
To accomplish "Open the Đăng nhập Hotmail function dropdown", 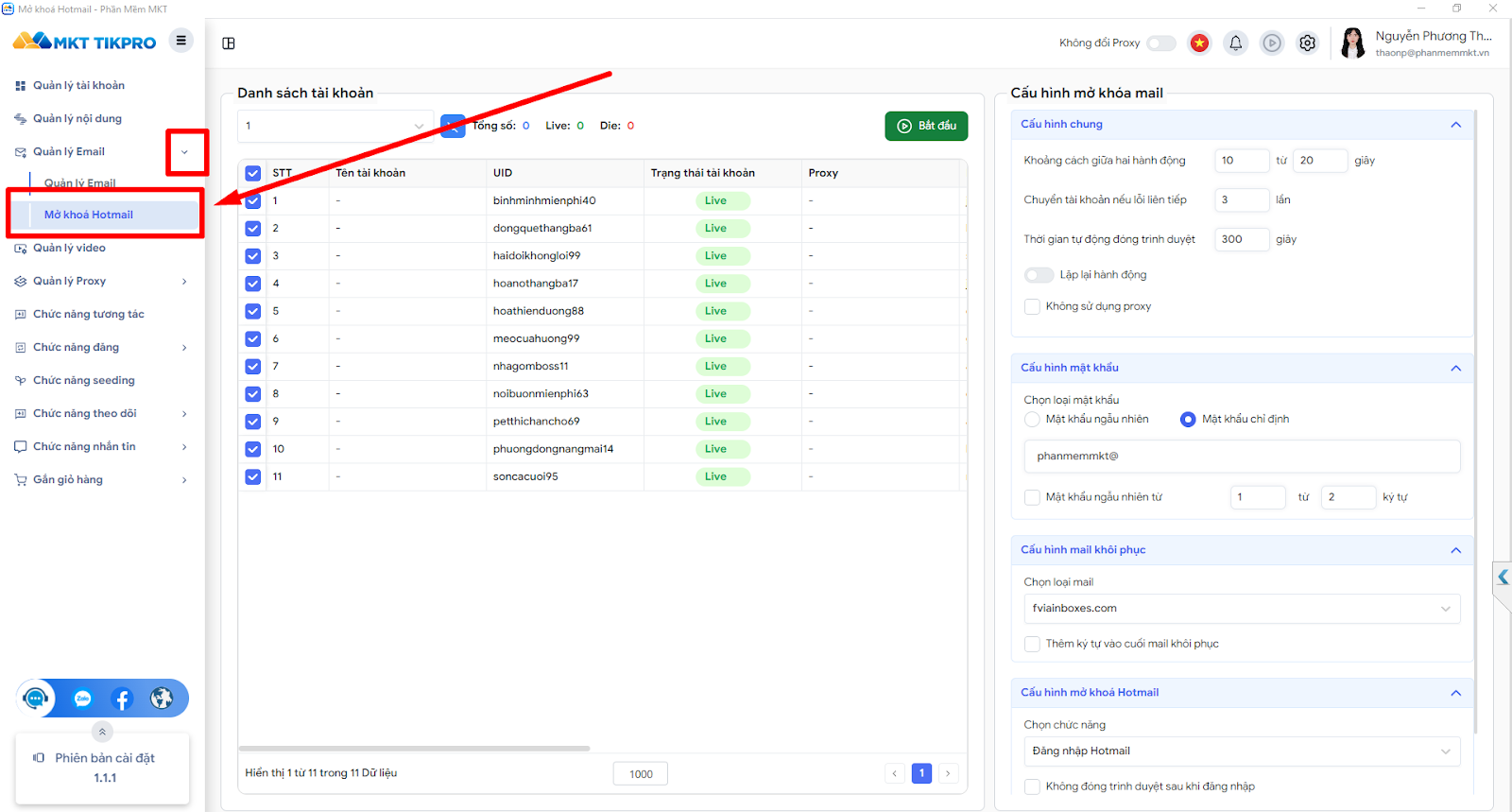I will point(1242,752).
